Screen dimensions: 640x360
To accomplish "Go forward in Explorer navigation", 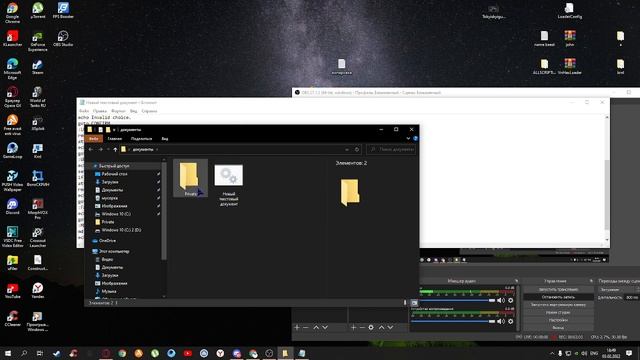I will tap(100, 149).
